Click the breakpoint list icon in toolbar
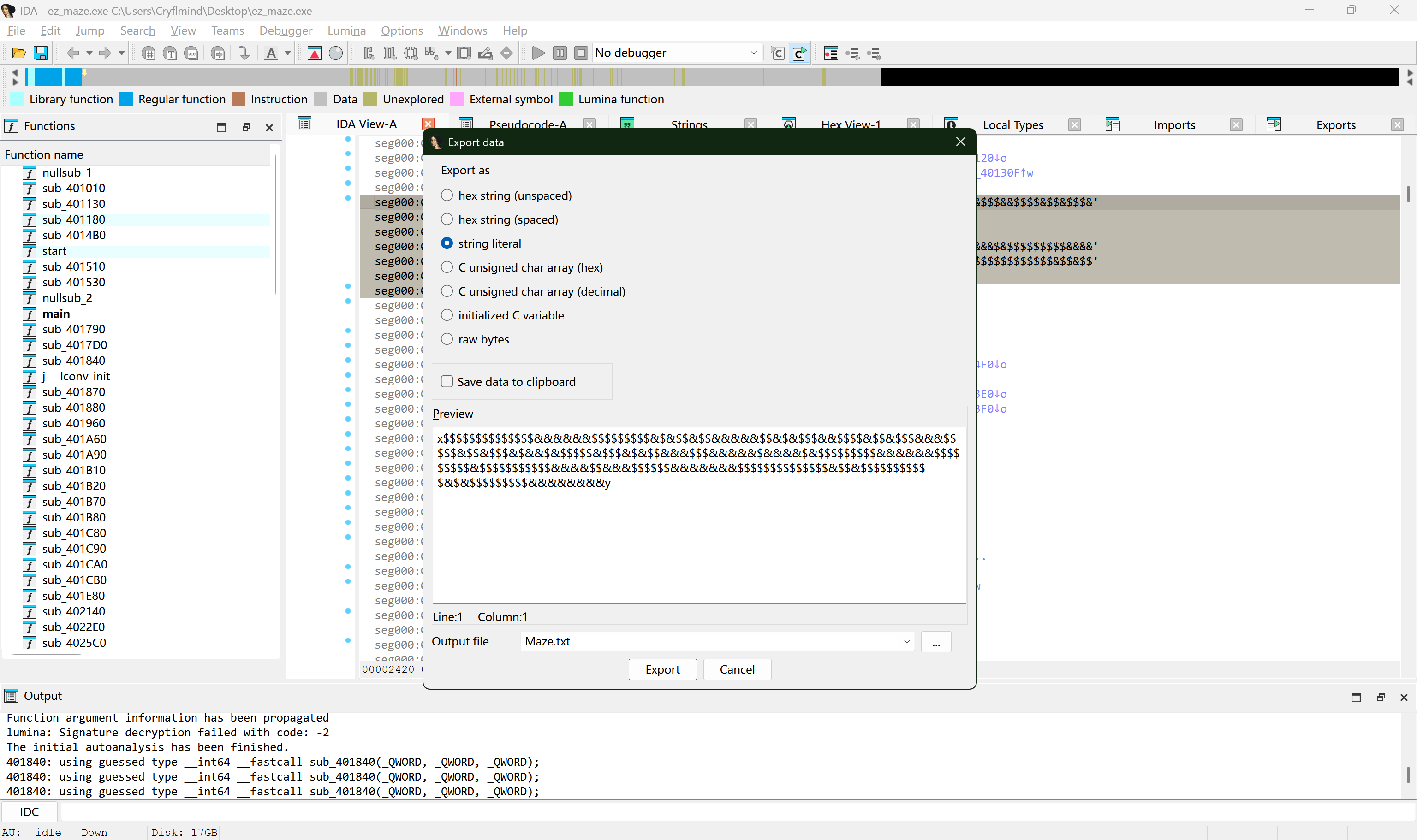This screenshot has width=1417, height=840. point(830,53)
